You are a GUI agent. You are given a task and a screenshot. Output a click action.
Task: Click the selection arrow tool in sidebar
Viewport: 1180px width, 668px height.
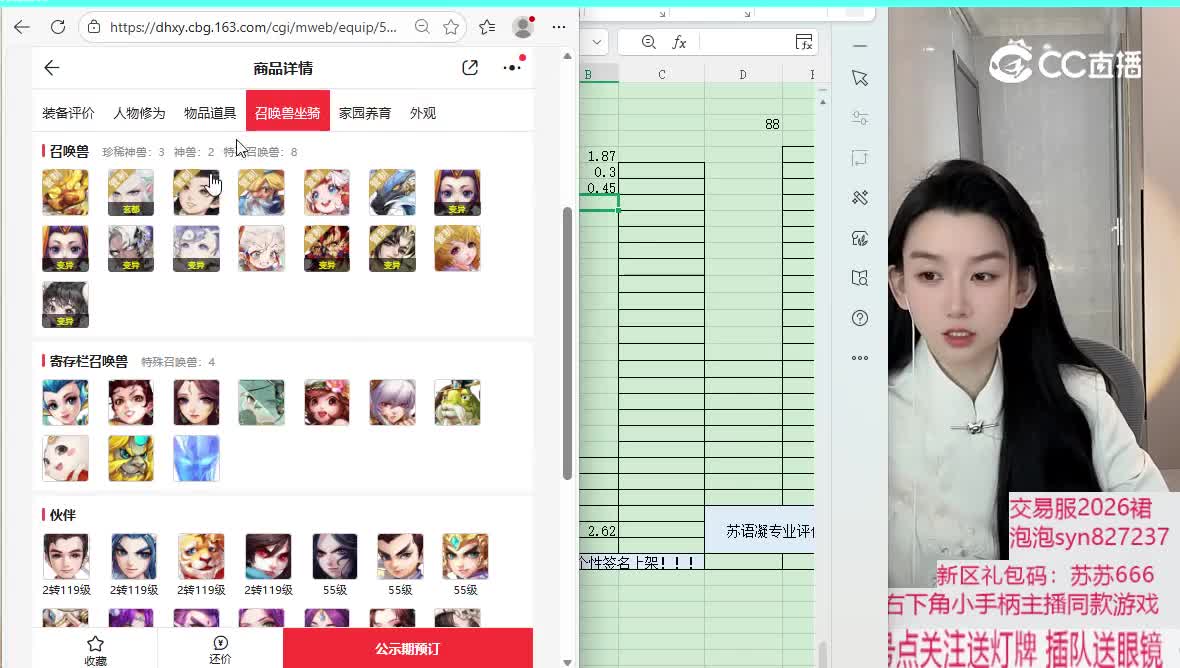[860, 78]
